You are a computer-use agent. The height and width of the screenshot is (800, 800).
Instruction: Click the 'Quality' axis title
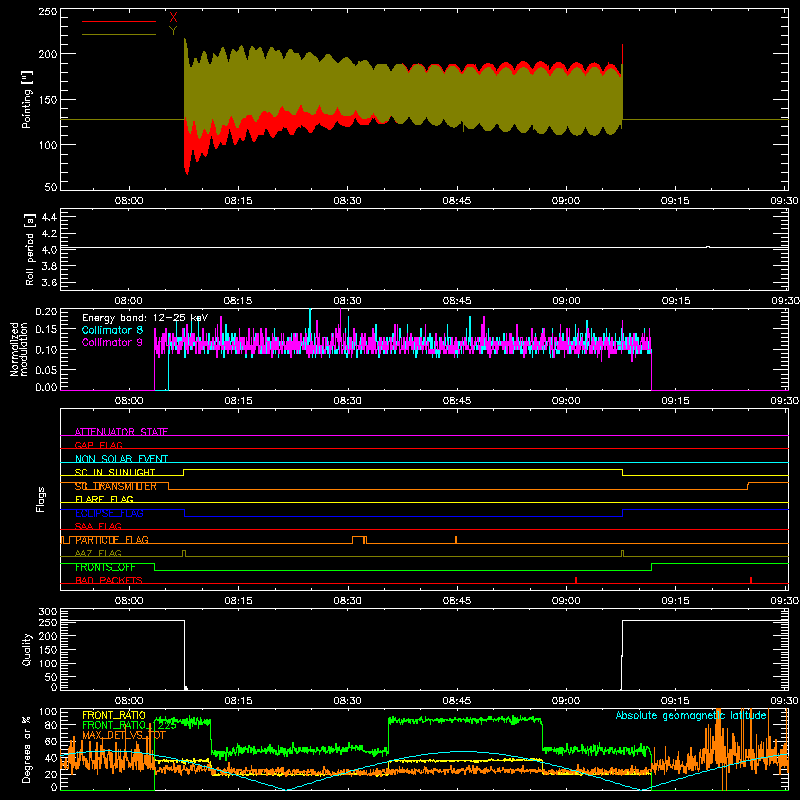[27, 649]
